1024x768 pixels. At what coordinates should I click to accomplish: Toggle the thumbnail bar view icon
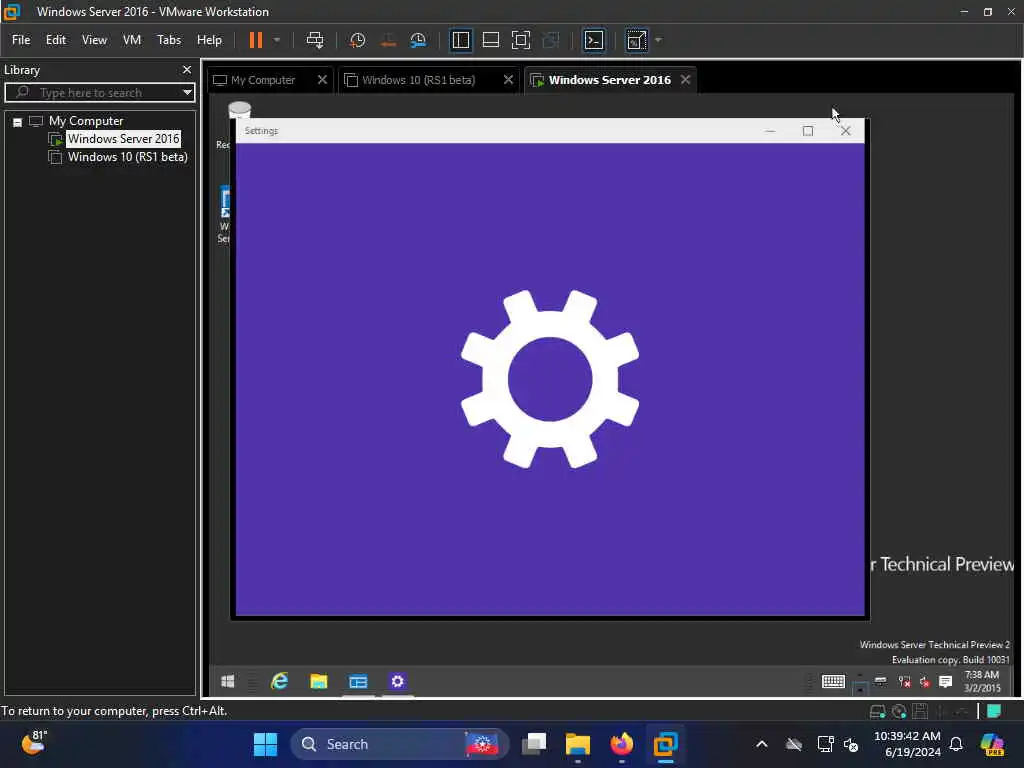coord(490,40)
